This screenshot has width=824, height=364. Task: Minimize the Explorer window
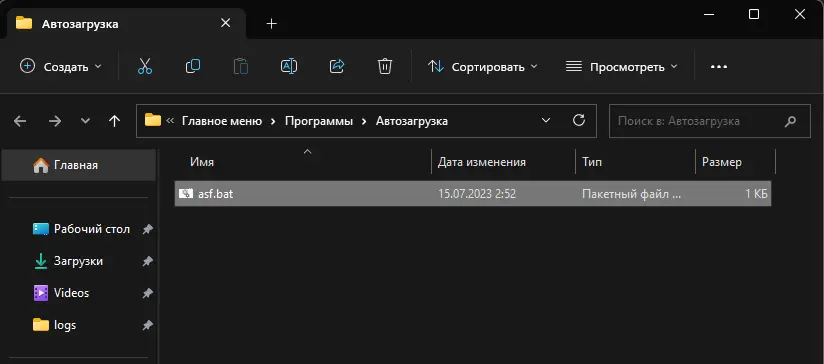[708, 14]
